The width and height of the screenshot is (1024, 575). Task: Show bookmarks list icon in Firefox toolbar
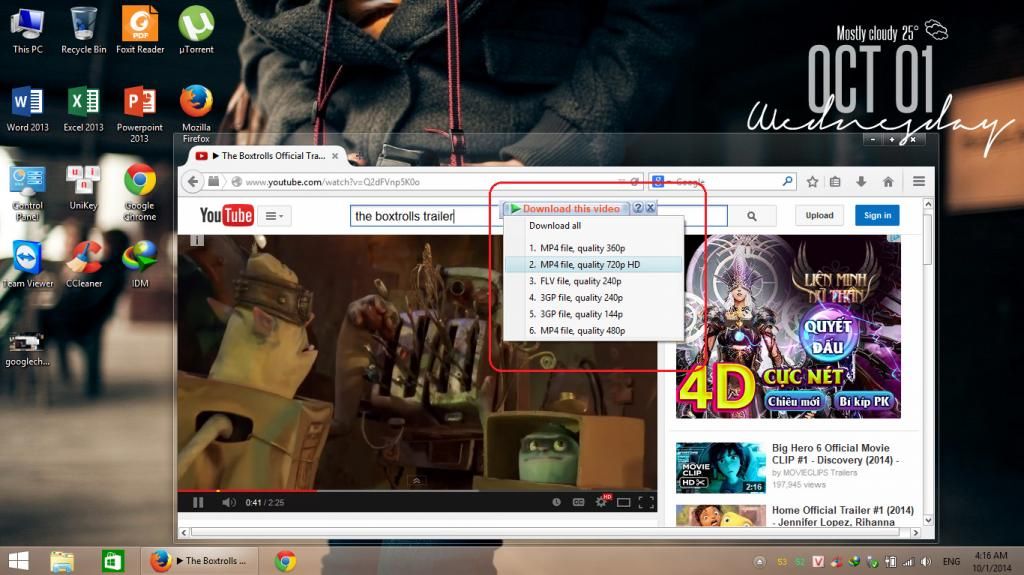pos(835,182)
